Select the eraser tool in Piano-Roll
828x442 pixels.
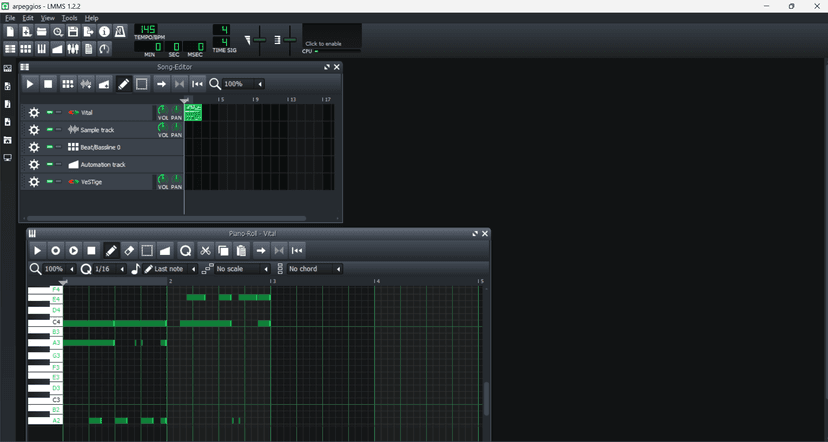129,250
